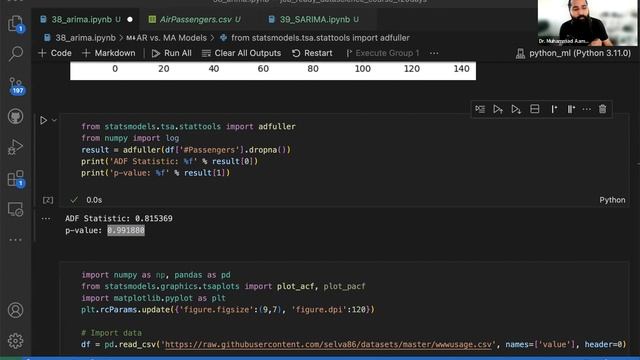Click second execute group icon in cell toolbar
The image size is (640, 360).
pyautogui.click(x=571, y=109)
